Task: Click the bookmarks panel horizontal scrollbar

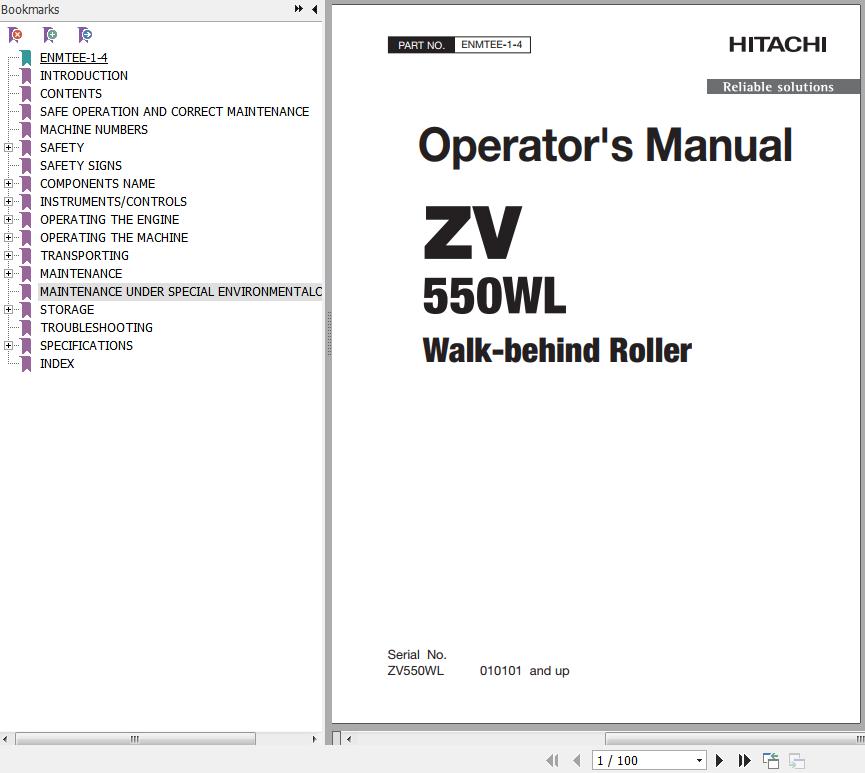Action: (x=135, y=739)
